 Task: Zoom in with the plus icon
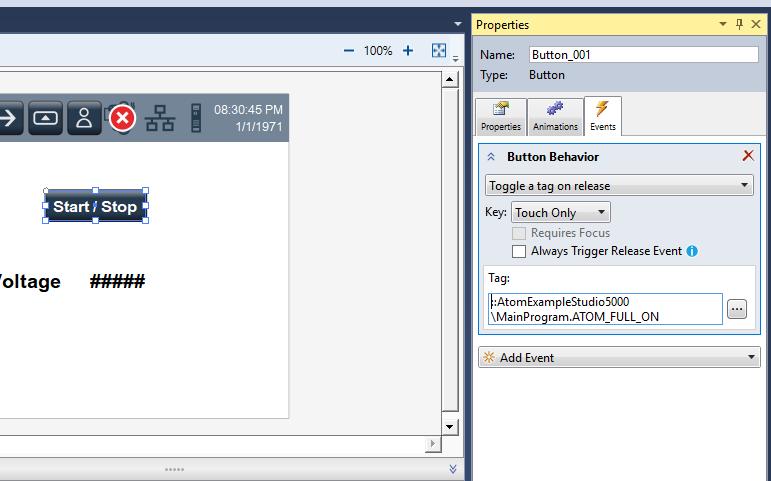408,51
